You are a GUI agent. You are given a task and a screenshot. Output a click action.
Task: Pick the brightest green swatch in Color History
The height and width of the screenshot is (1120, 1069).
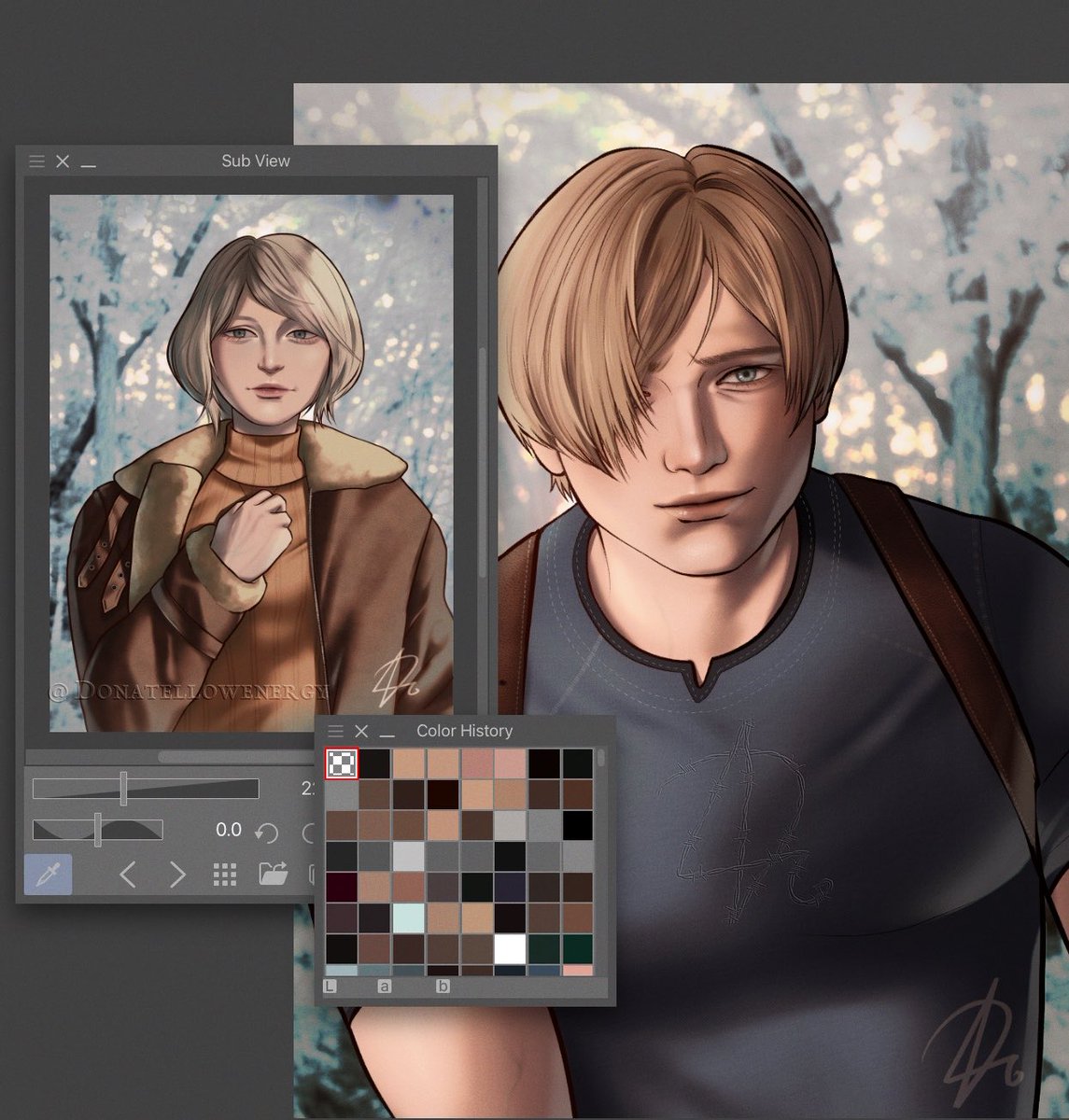578,949
